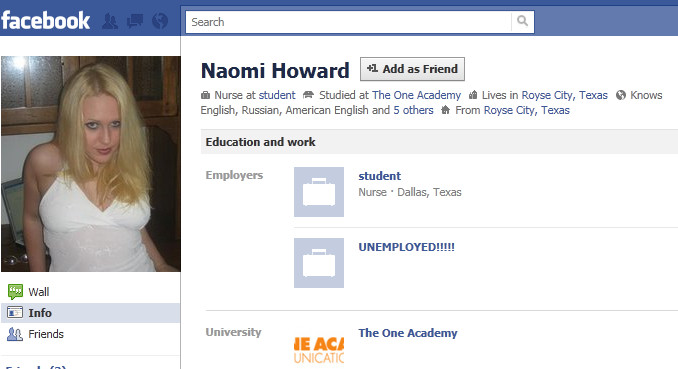Viewport: 678px width, 369px height.
Task: Click the Facebook logo
Action: tap(45, 20)
